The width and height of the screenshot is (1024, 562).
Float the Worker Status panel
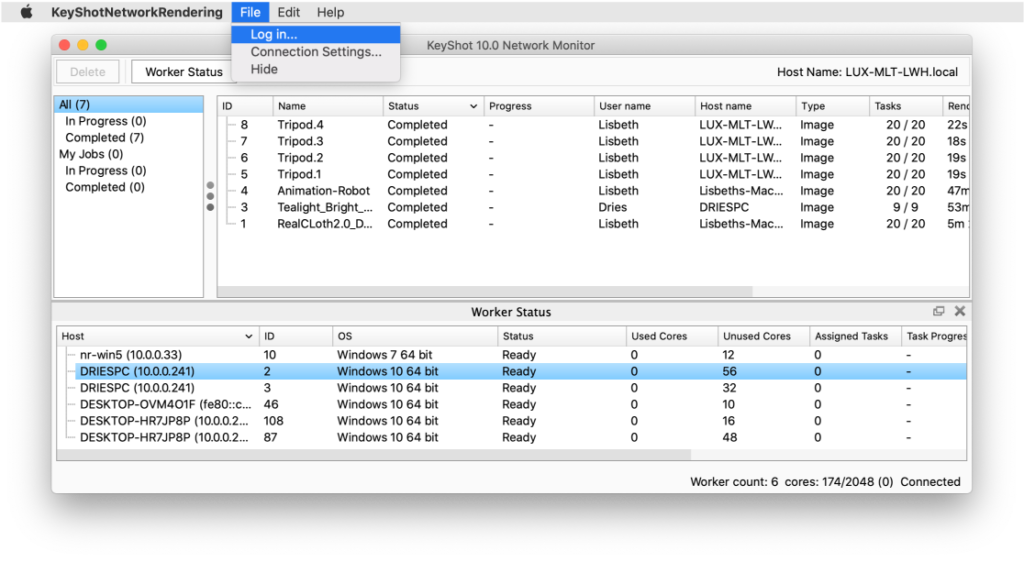tap(938, 312)
